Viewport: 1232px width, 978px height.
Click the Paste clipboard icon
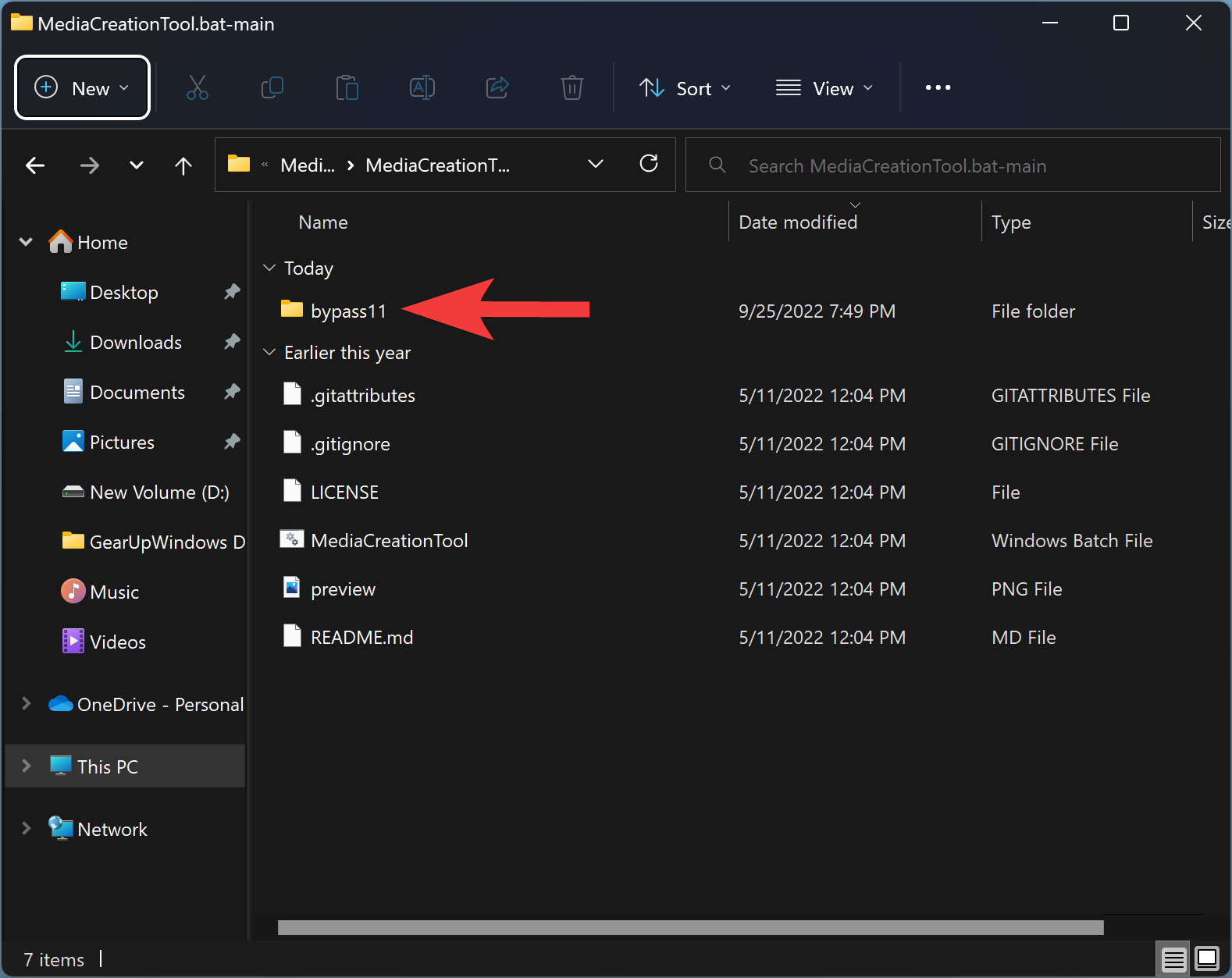(347, 87)
